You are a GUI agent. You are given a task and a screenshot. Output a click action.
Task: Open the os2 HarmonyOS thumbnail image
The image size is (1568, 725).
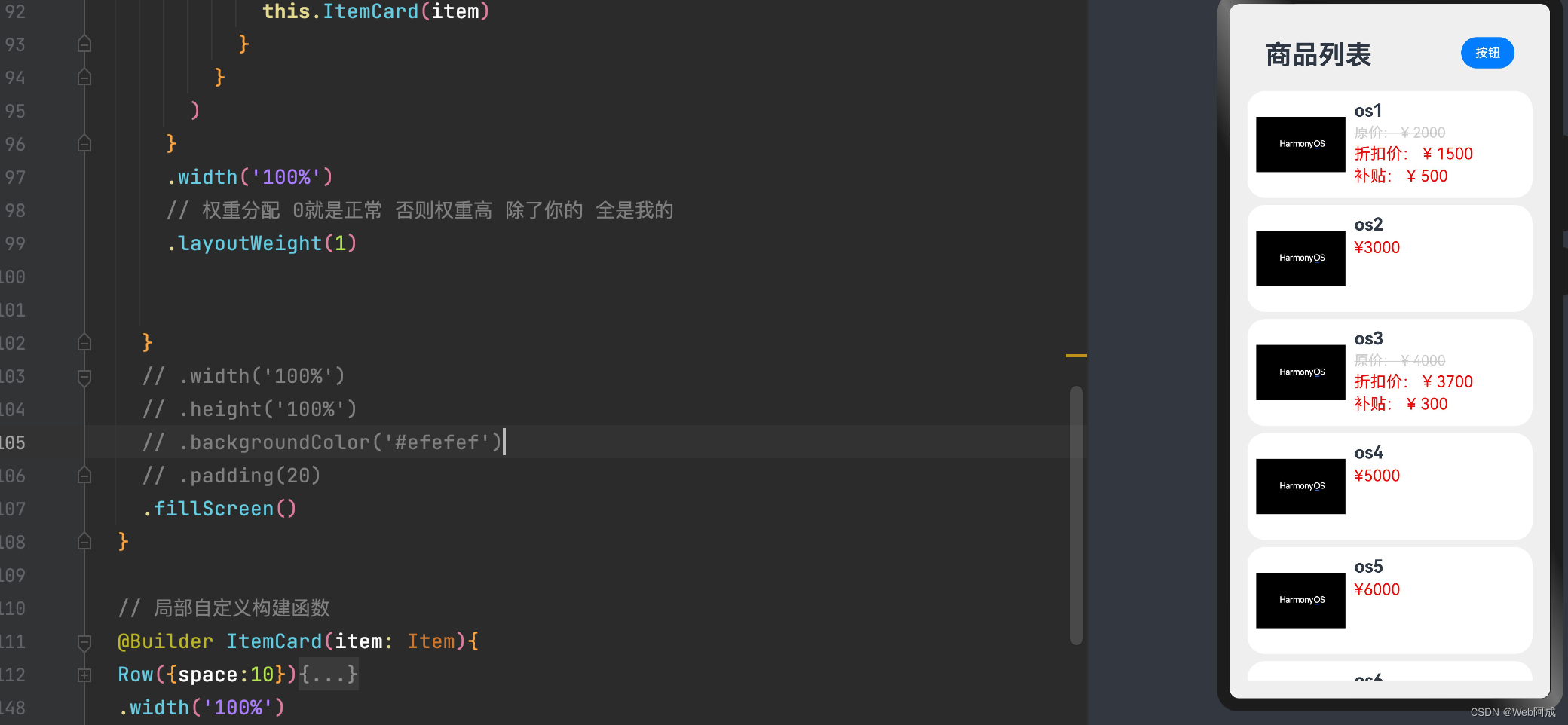click(1300, 258)
